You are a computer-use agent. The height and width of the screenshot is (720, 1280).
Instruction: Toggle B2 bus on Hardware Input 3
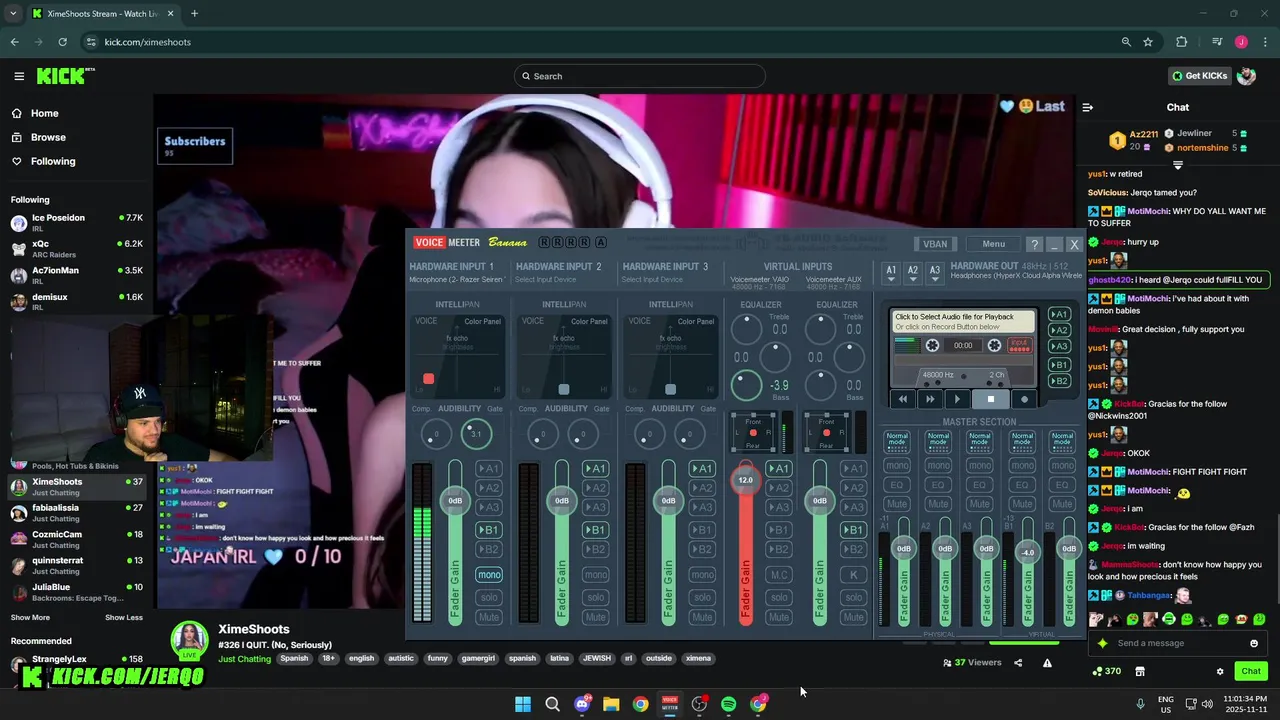pyautogui.click(x=703, y=549)
